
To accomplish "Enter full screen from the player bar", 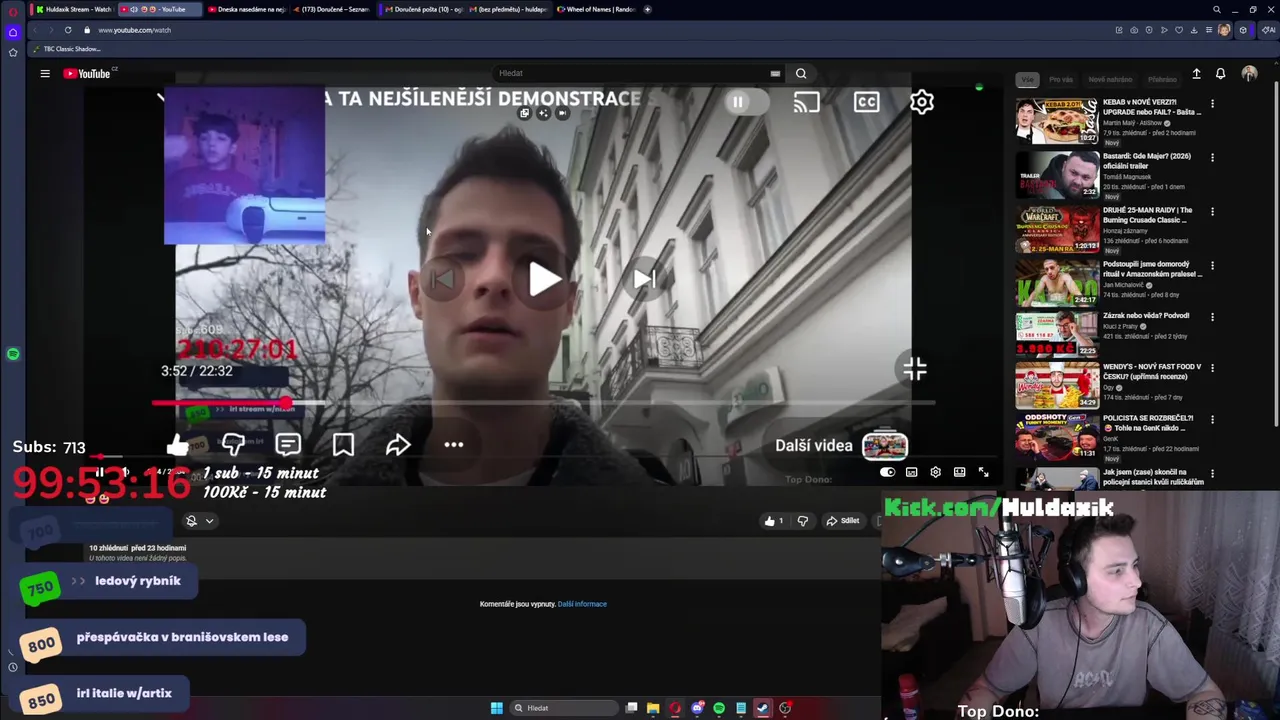I will click(x=983, y=472).
